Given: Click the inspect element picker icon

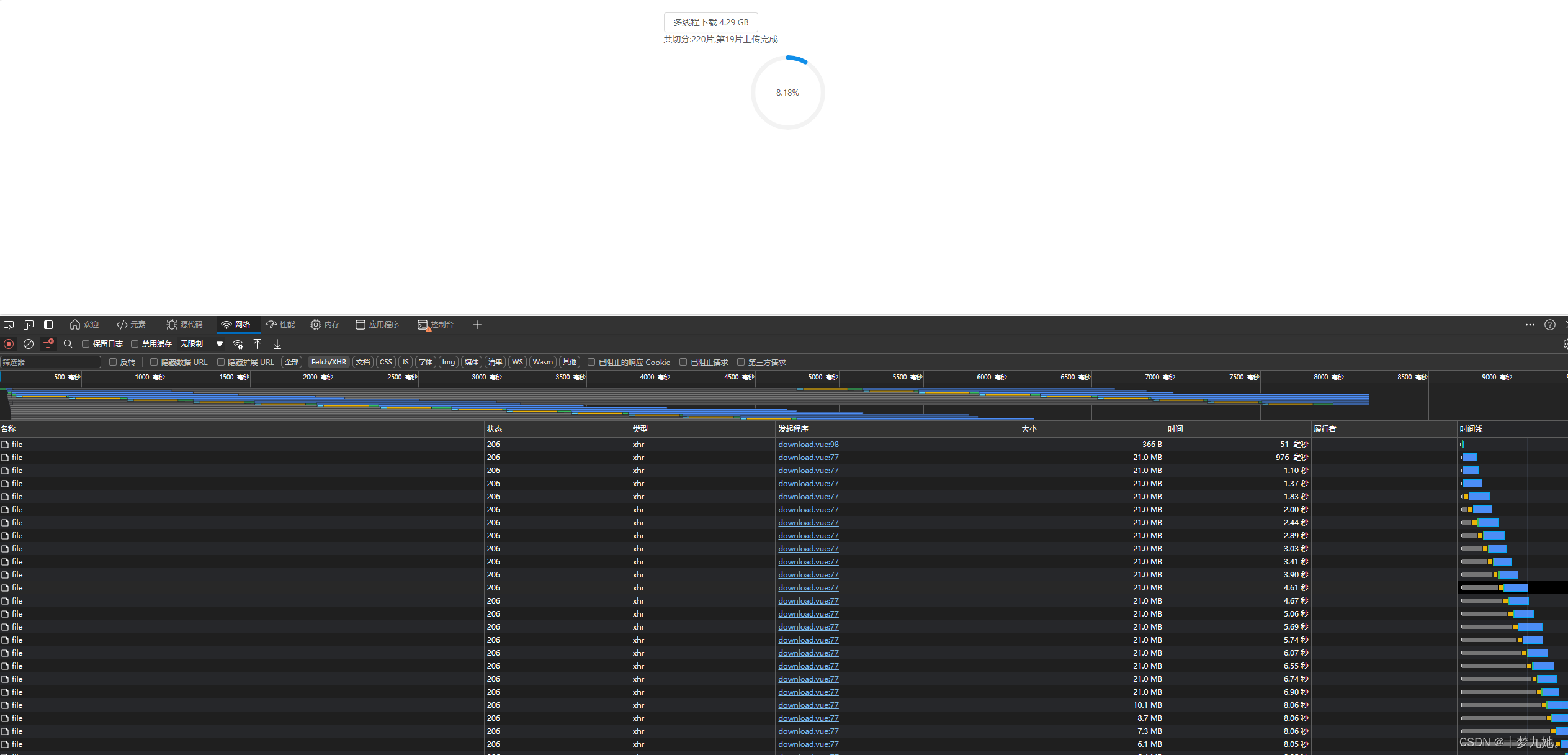Looking at the screenshot, I should [9, 325].
